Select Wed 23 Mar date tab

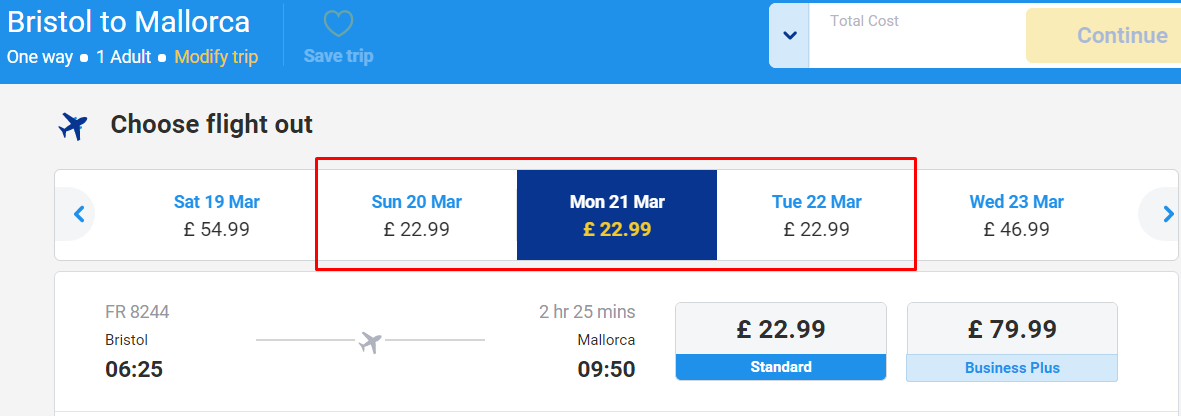click(x=1017, y=215)
